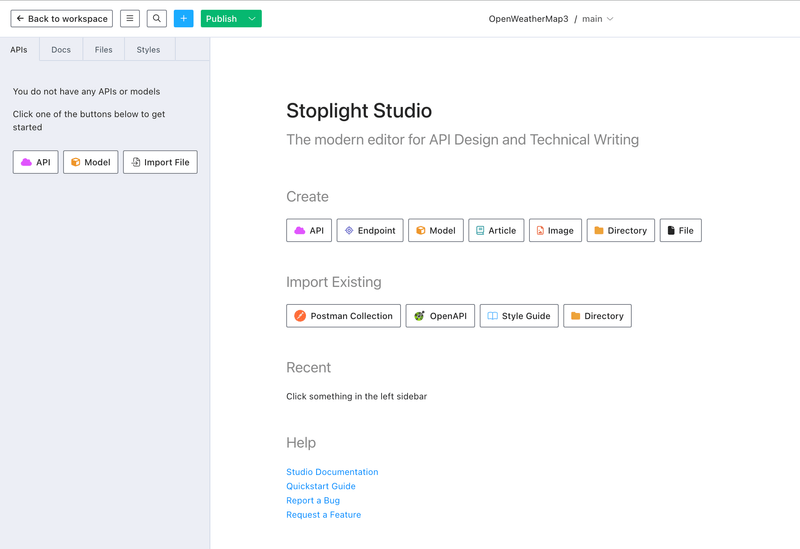The width and height of the screenshot is (800, 549).
Task: Click the hamburger menu icon in top toolbar
Action: pos(130,19)
